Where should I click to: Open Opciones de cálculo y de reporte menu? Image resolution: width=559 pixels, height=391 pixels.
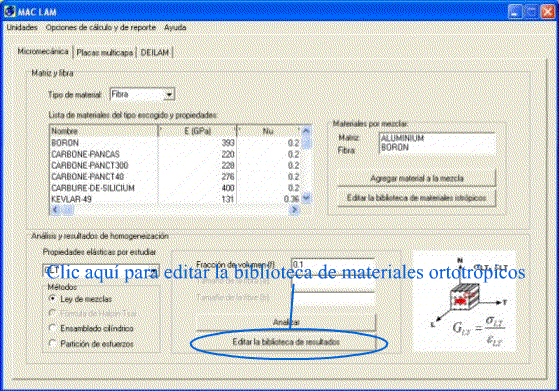[101, 27]
